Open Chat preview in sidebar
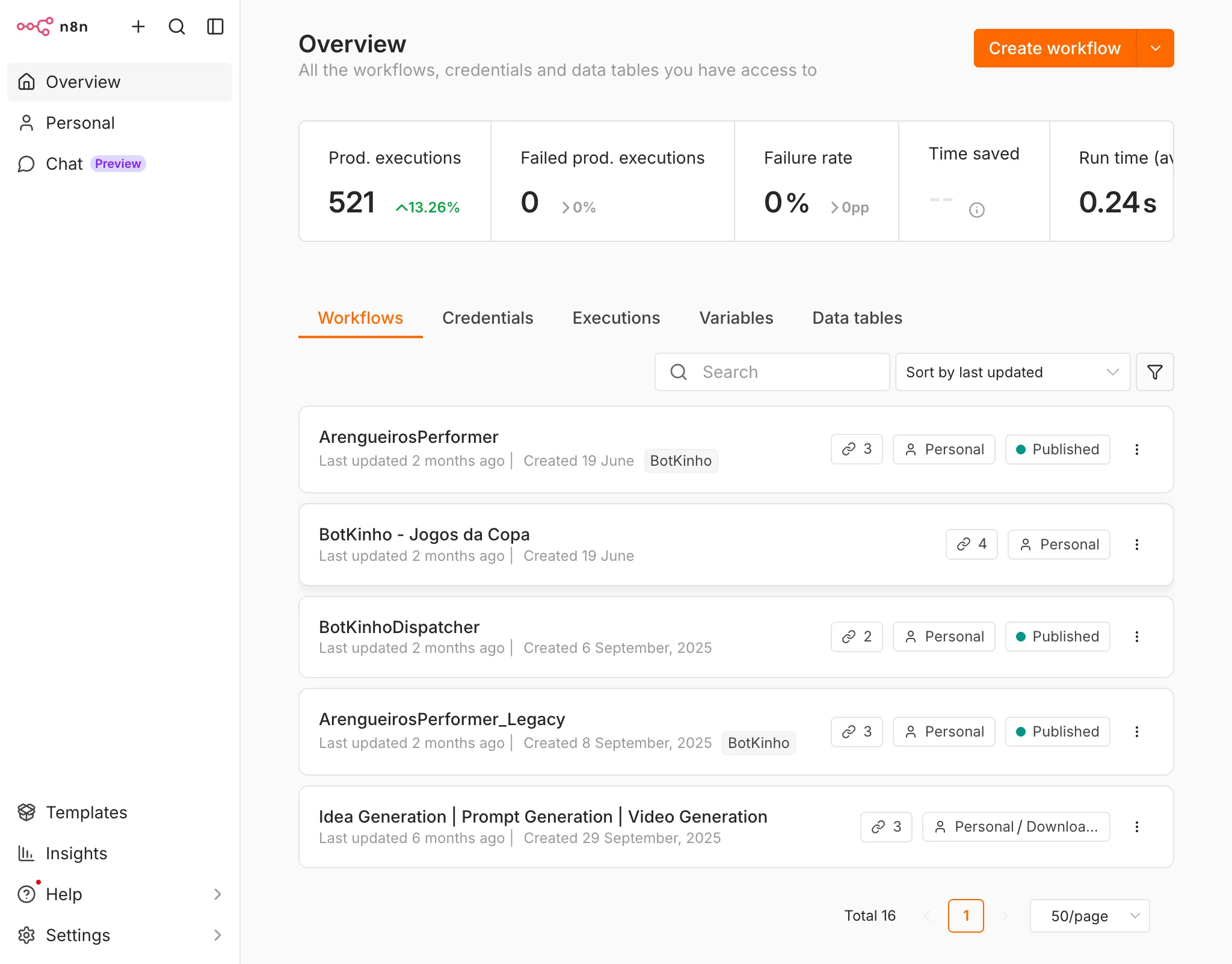Image resolution: width=1232 pixels, height=964 pixels. pyautogui.click(x=120, y=164)
